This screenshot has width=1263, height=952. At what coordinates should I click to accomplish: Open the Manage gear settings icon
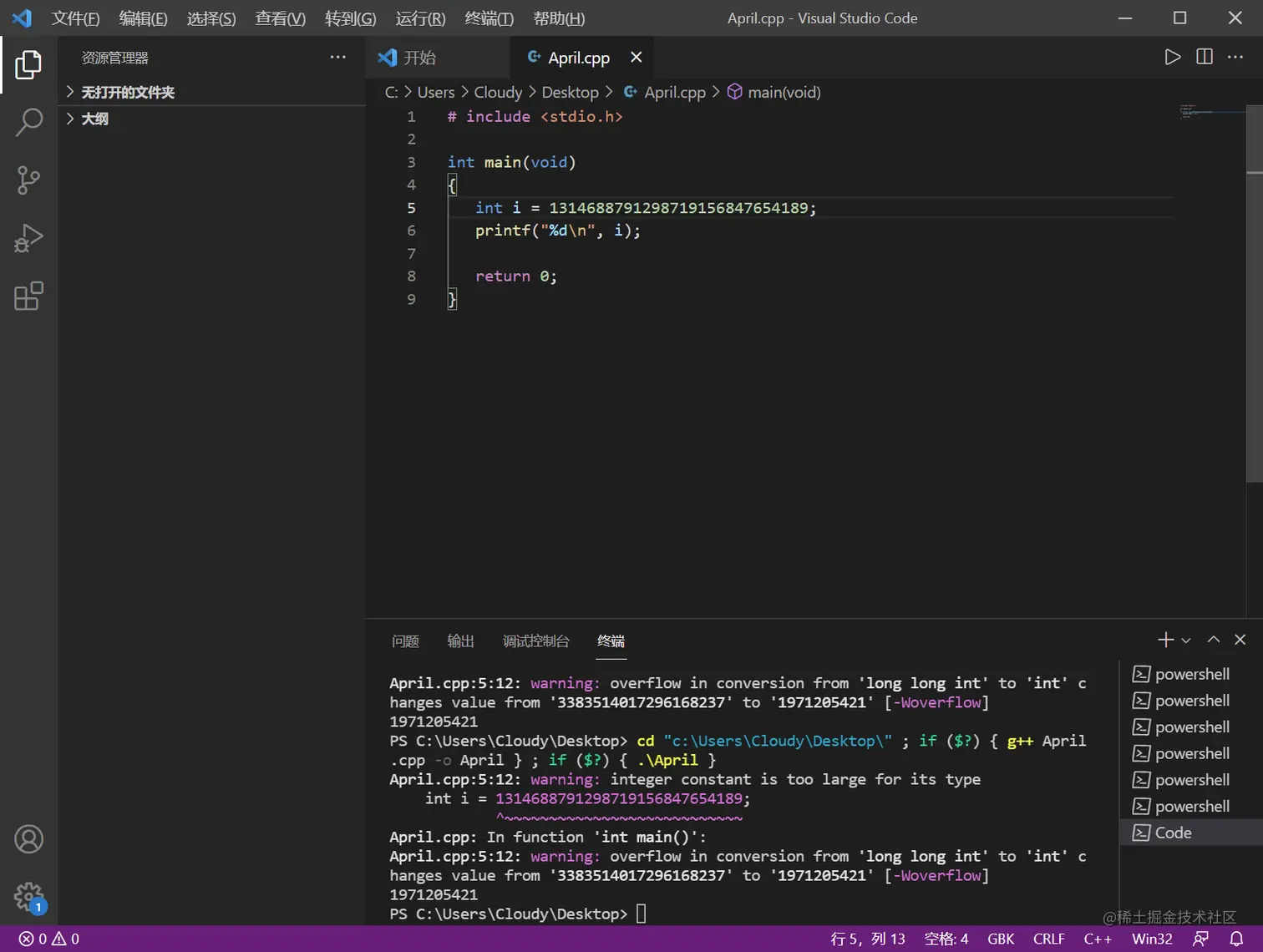tap(28, 897)
